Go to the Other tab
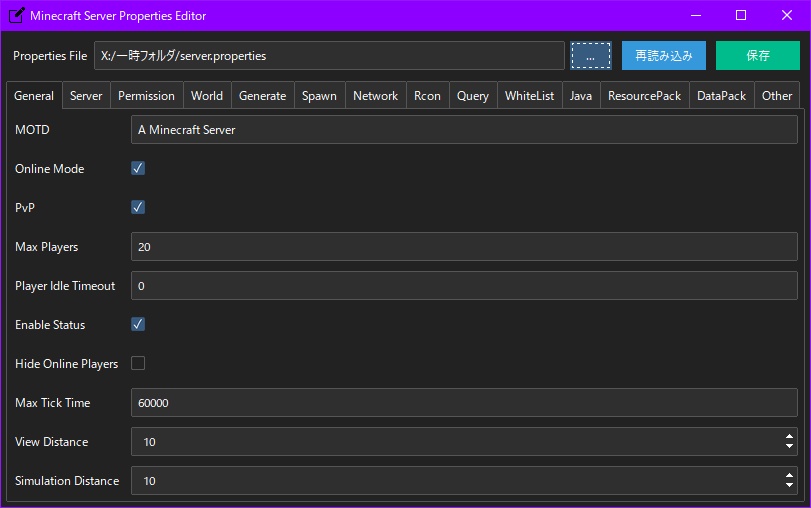Image resolution: width=811 pixels, height=508 pixels. coord(777,96)
